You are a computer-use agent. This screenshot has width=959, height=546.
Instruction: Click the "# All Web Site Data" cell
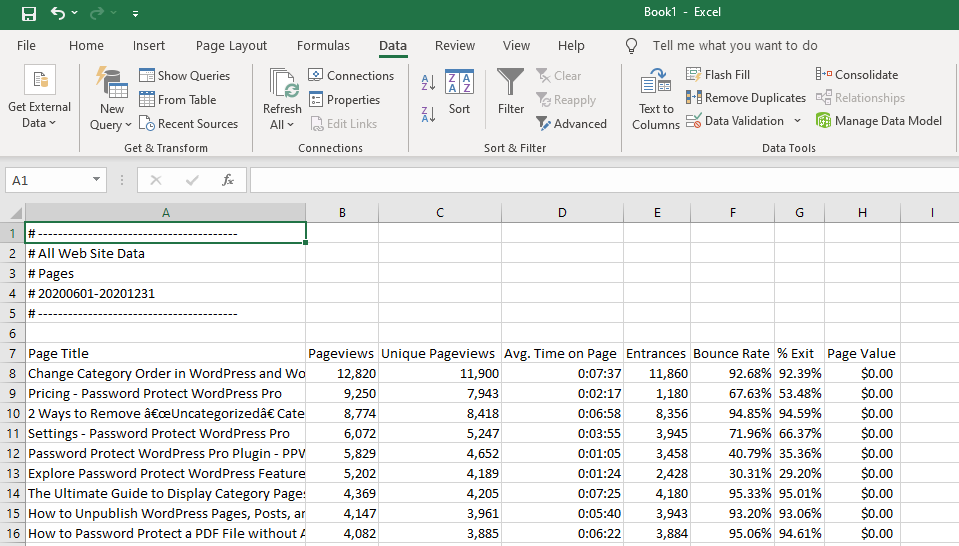[165, 254]
